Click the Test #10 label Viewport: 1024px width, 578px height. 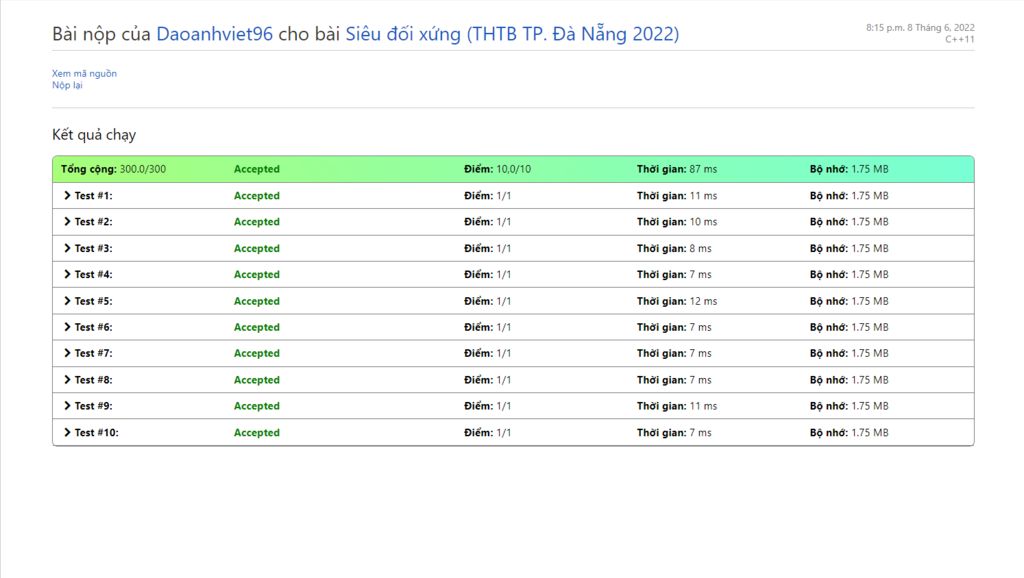click(x=97, y=432)
